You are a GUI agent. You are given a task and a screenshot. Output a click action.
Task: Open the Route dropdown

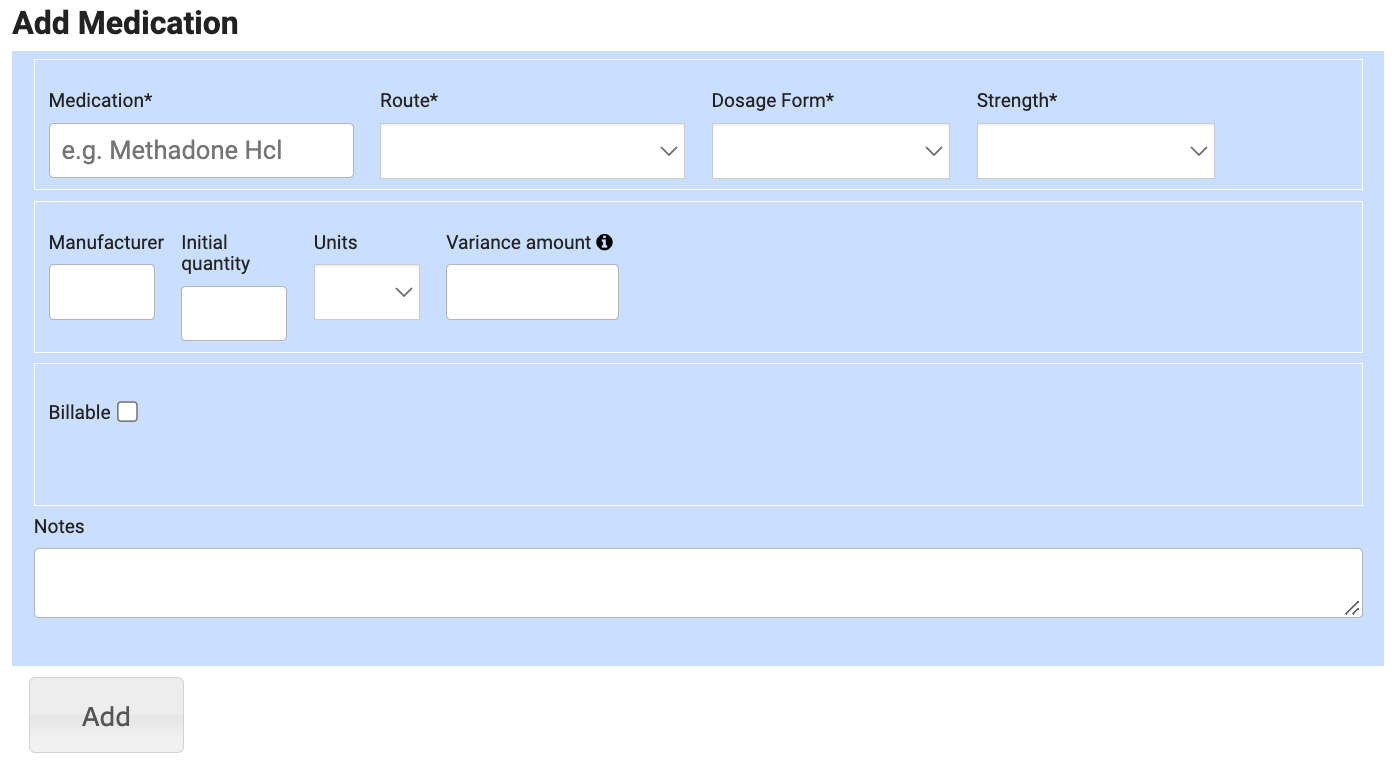[x=532, y=151]
